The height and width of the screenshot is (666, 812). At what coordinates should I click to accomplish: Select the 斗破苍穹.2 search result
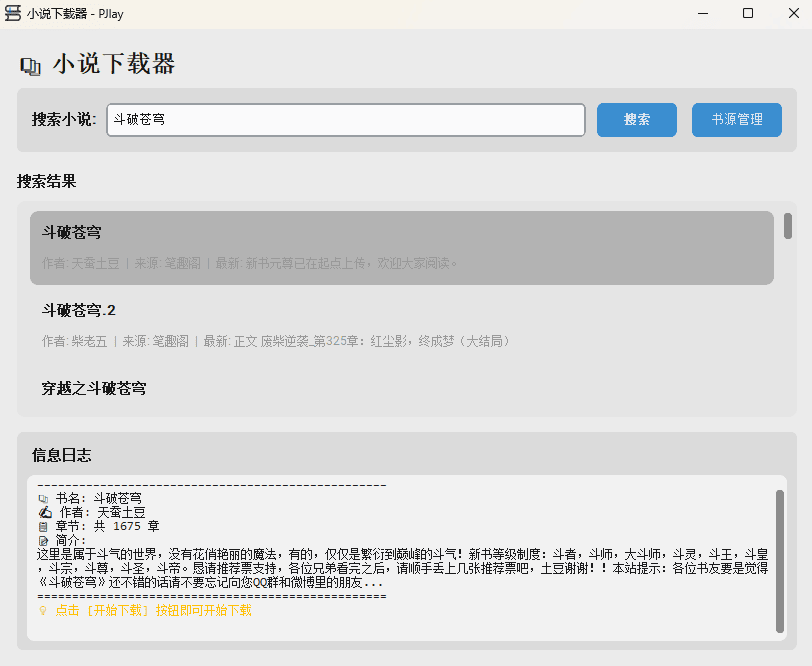[x=402, y=325]
